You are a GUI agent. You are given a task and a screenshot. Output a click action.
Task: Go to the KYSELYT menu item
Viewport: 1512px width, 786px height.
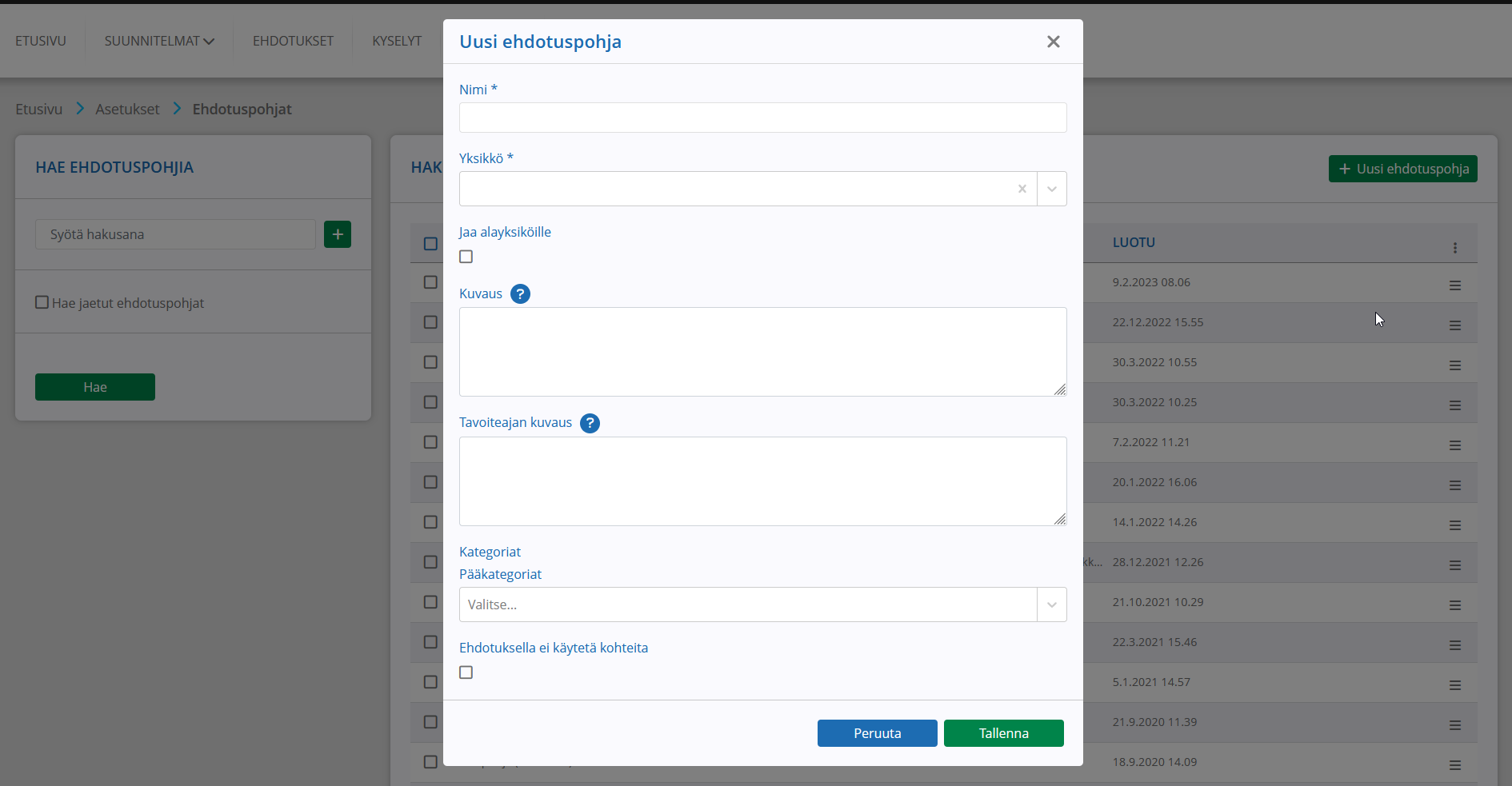tap(397, 41)
